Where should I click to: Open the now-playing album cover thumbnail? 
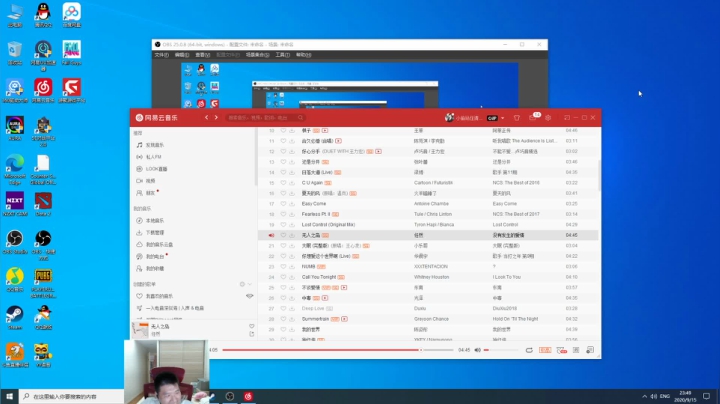point(140,330)
